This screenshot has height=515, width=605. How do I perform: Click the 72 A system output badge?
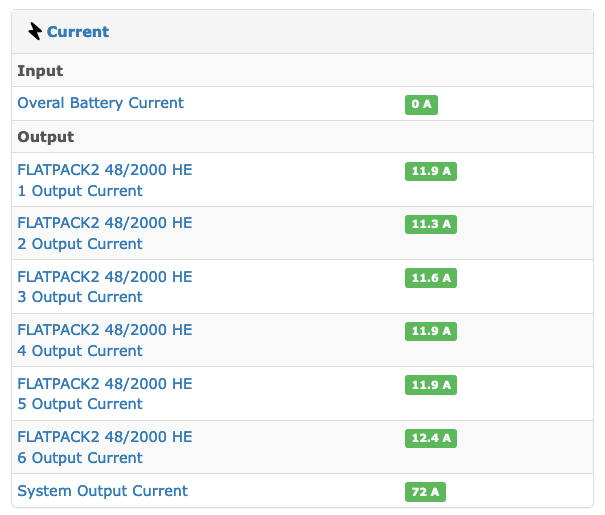(425, 492)
